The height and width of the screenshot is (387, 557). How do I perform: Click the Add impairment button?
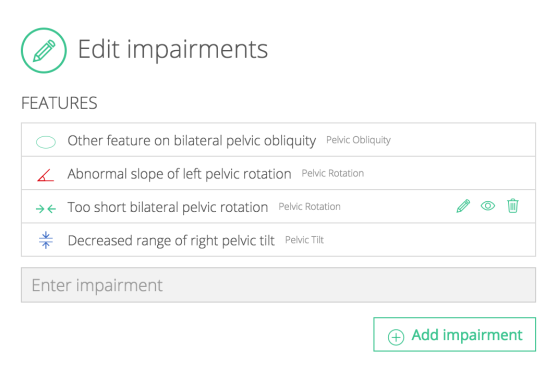pos(454,334)
